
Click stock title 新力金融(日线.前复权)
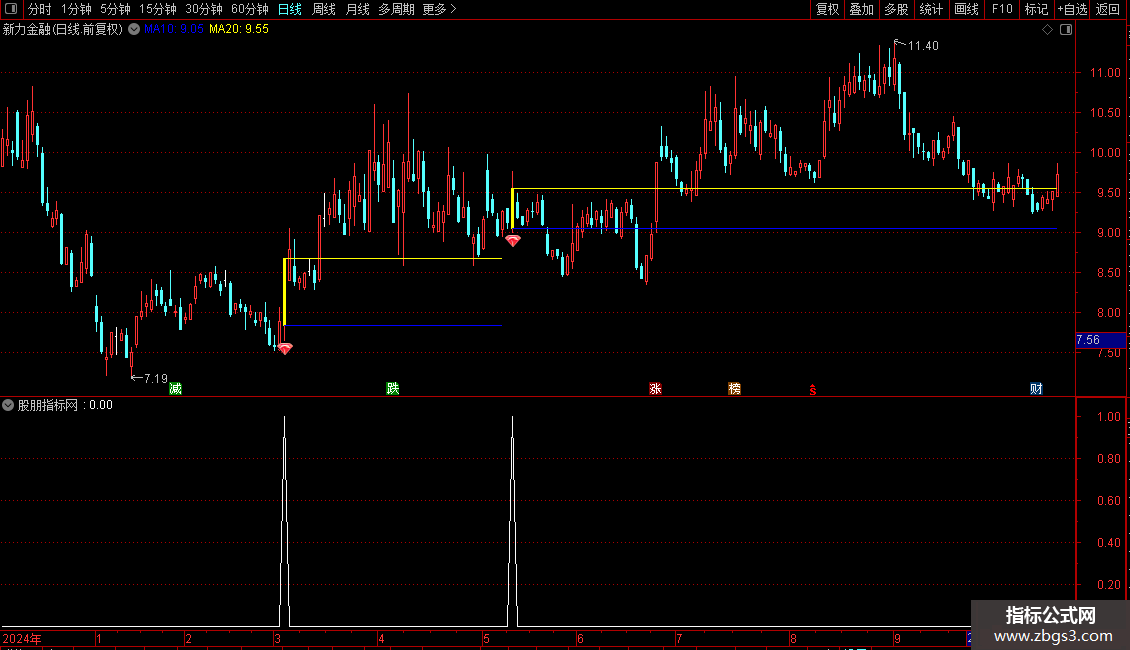tap(63, 29)
